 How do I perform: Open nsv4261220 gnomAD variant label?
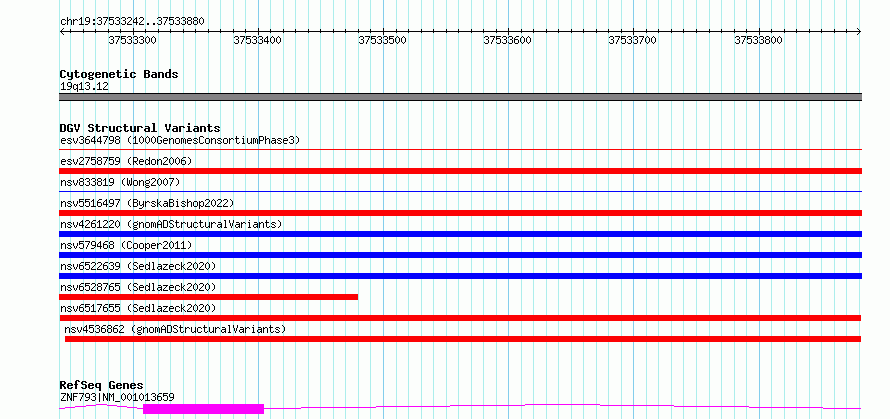tap(171, 224)
